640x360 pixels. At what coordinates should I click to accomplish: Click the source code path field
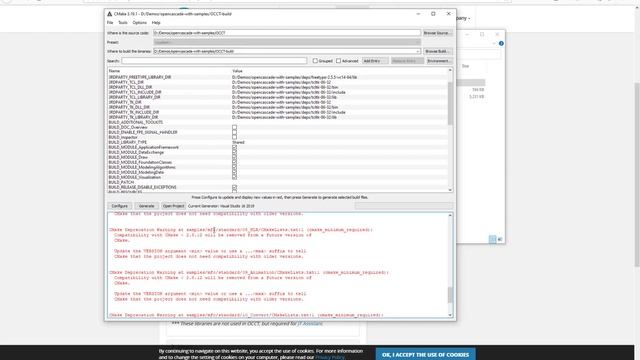tap(287, 33)
